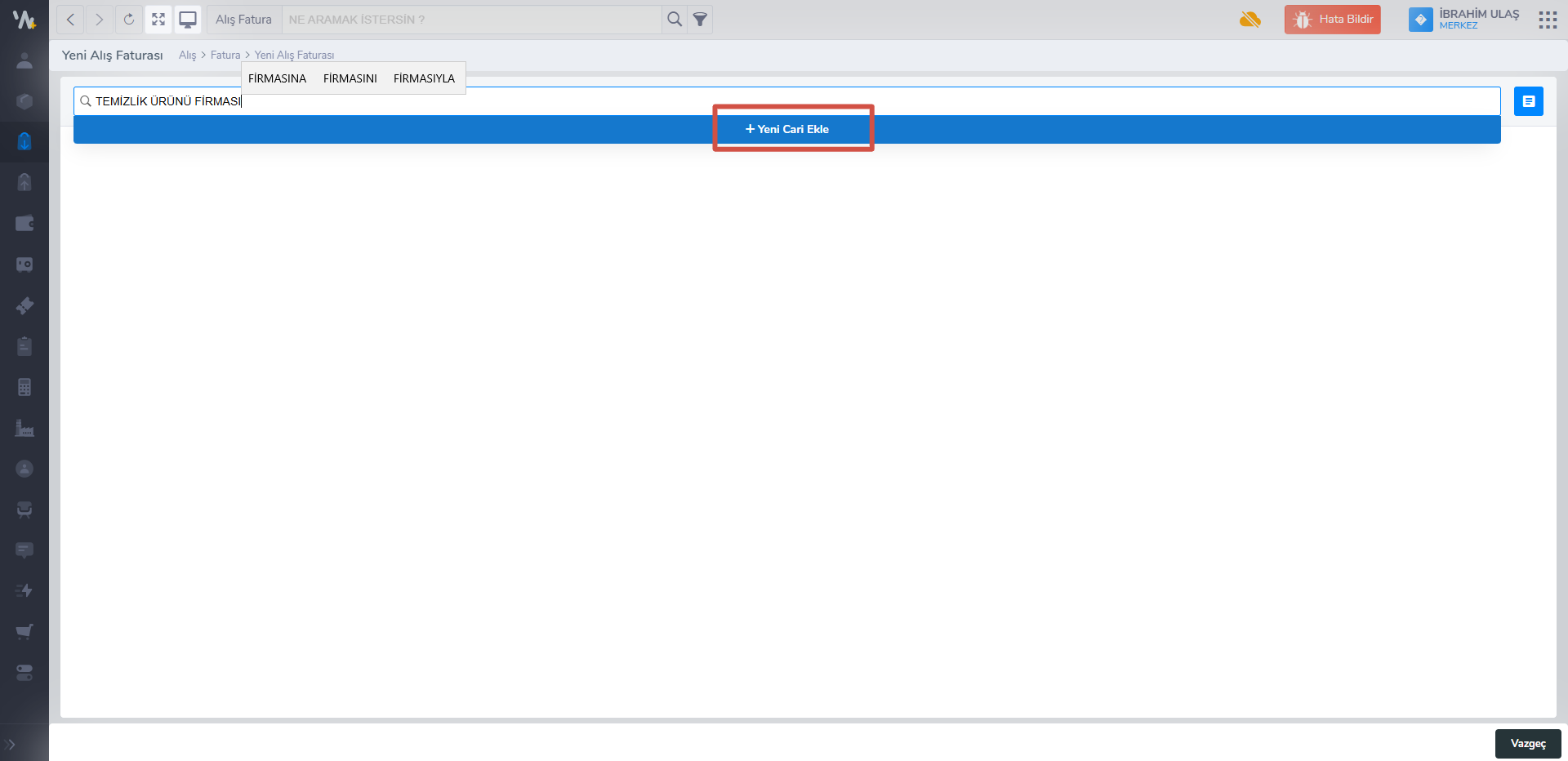The height and width of the screenshot is (761, 1568).
Task: Open the toggle switches settings sidebar icon
Action: 24,673
